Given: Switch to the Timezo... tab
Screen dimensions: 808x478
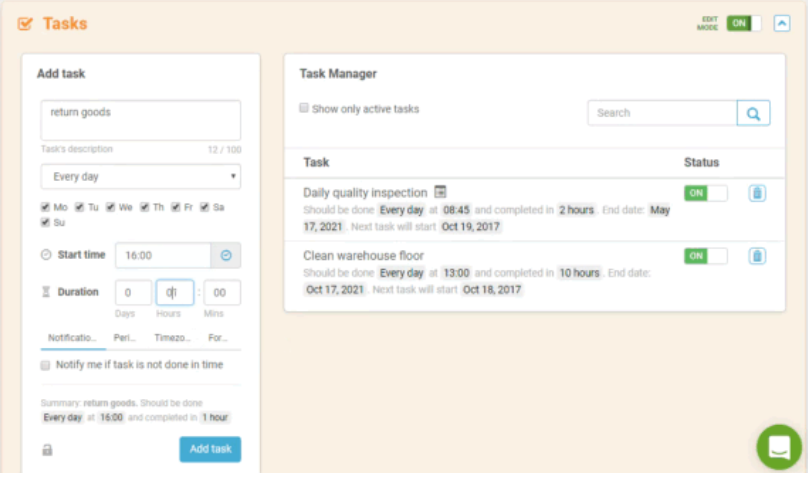Looking at the screenshot, I should (173, 338).
